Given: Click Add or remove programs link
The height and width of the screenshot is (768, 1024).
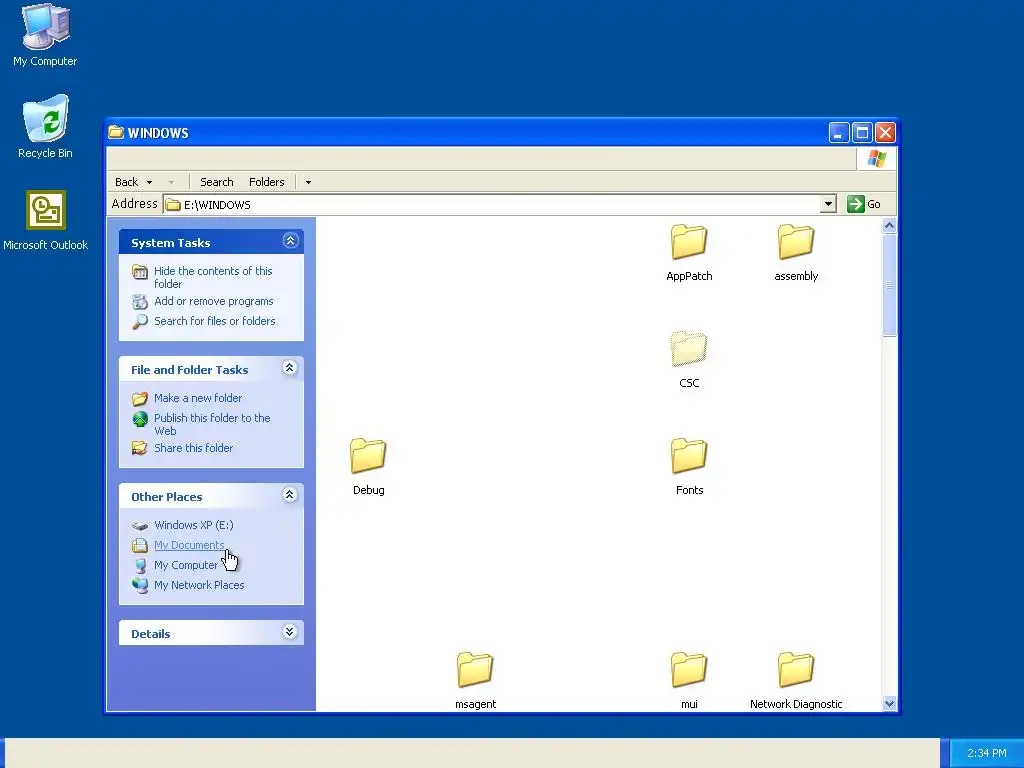Looking at the screenshot, I should tap(214, 301).
